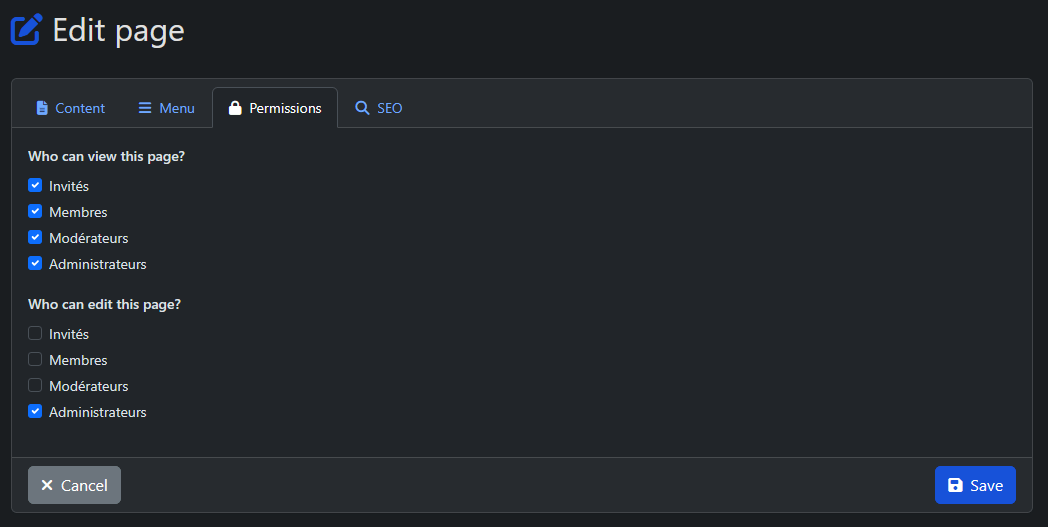The height and width of the screenshot is (527, 1048).
Task: Uncheck Administrateurs under view permissions
Action: click(x=35, y=263)
